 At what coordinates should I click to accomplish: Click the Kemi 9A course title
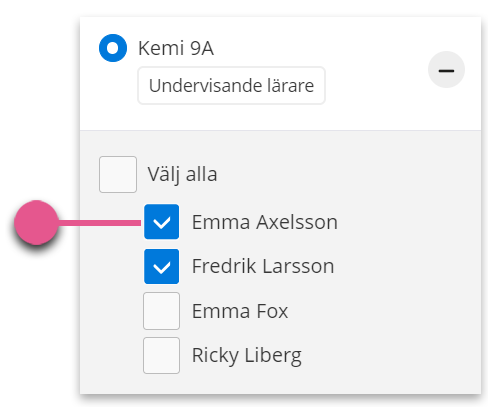[x=176, y=48]
